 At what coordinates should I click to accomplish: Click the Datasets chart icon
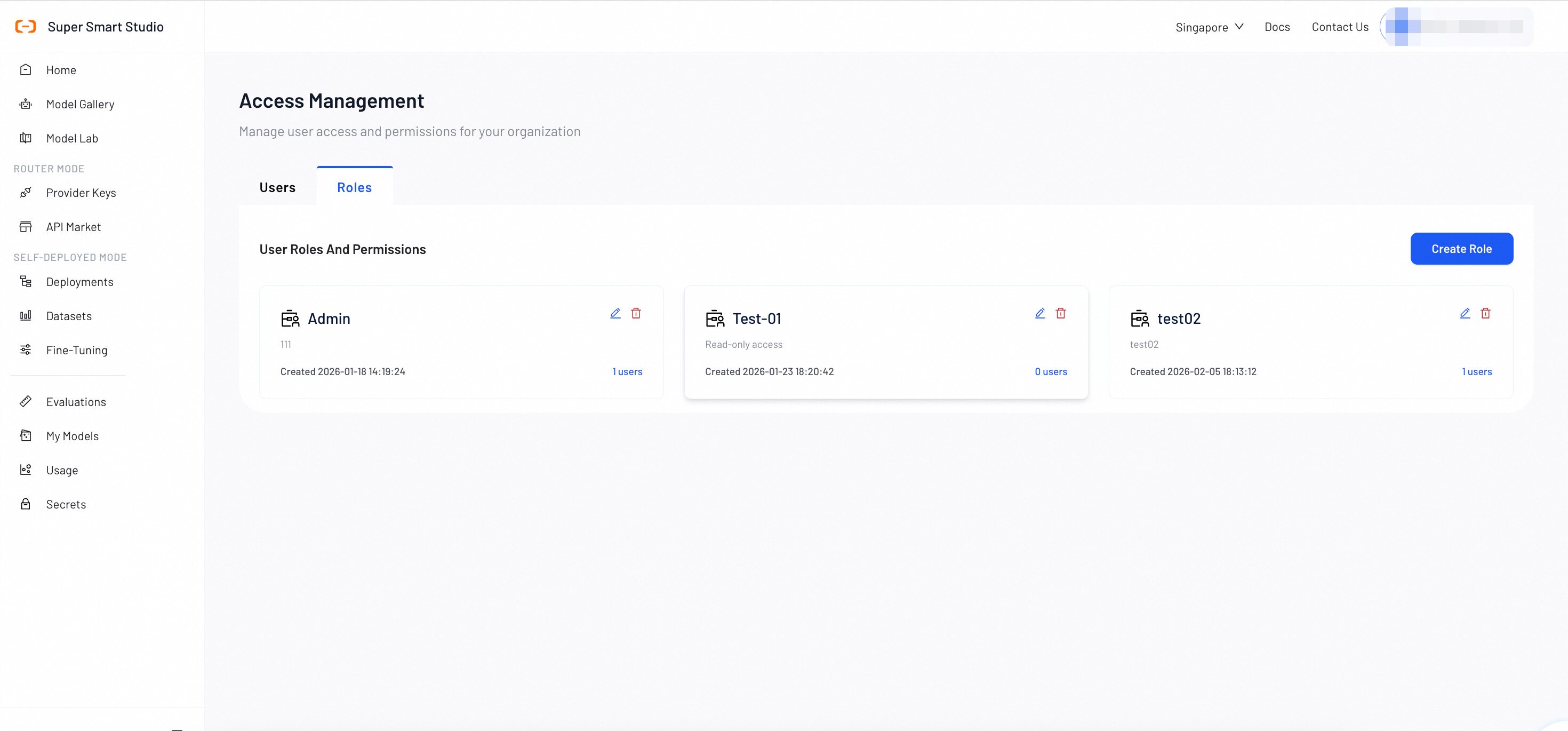26,315
